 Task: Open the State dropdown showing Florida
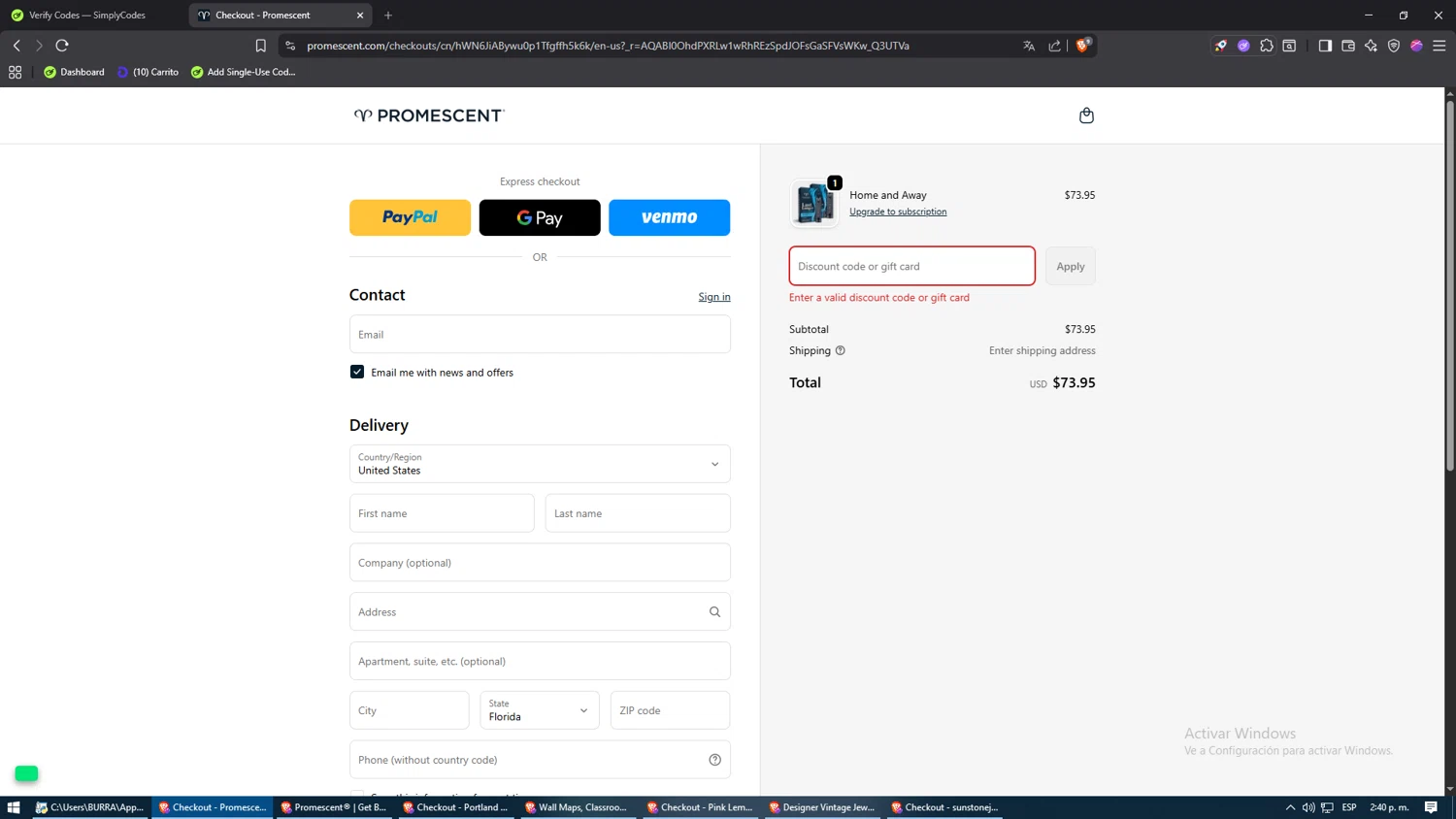(540, 710)
